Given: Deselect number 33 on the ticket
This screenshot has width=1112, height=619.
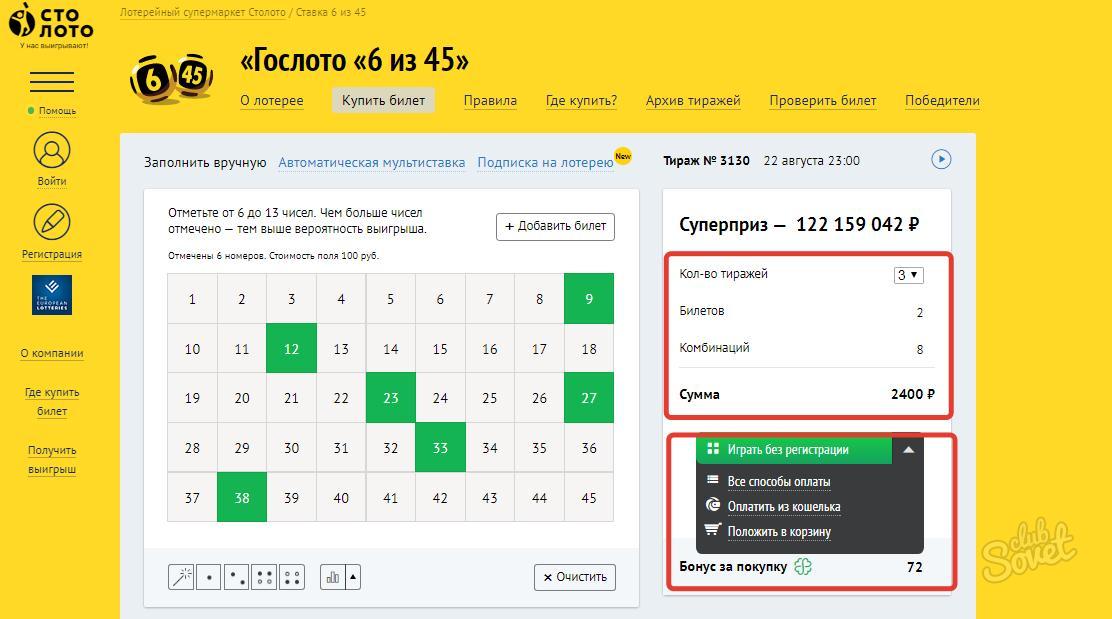Looking at the screenshot, I should (x=440, y=447).
